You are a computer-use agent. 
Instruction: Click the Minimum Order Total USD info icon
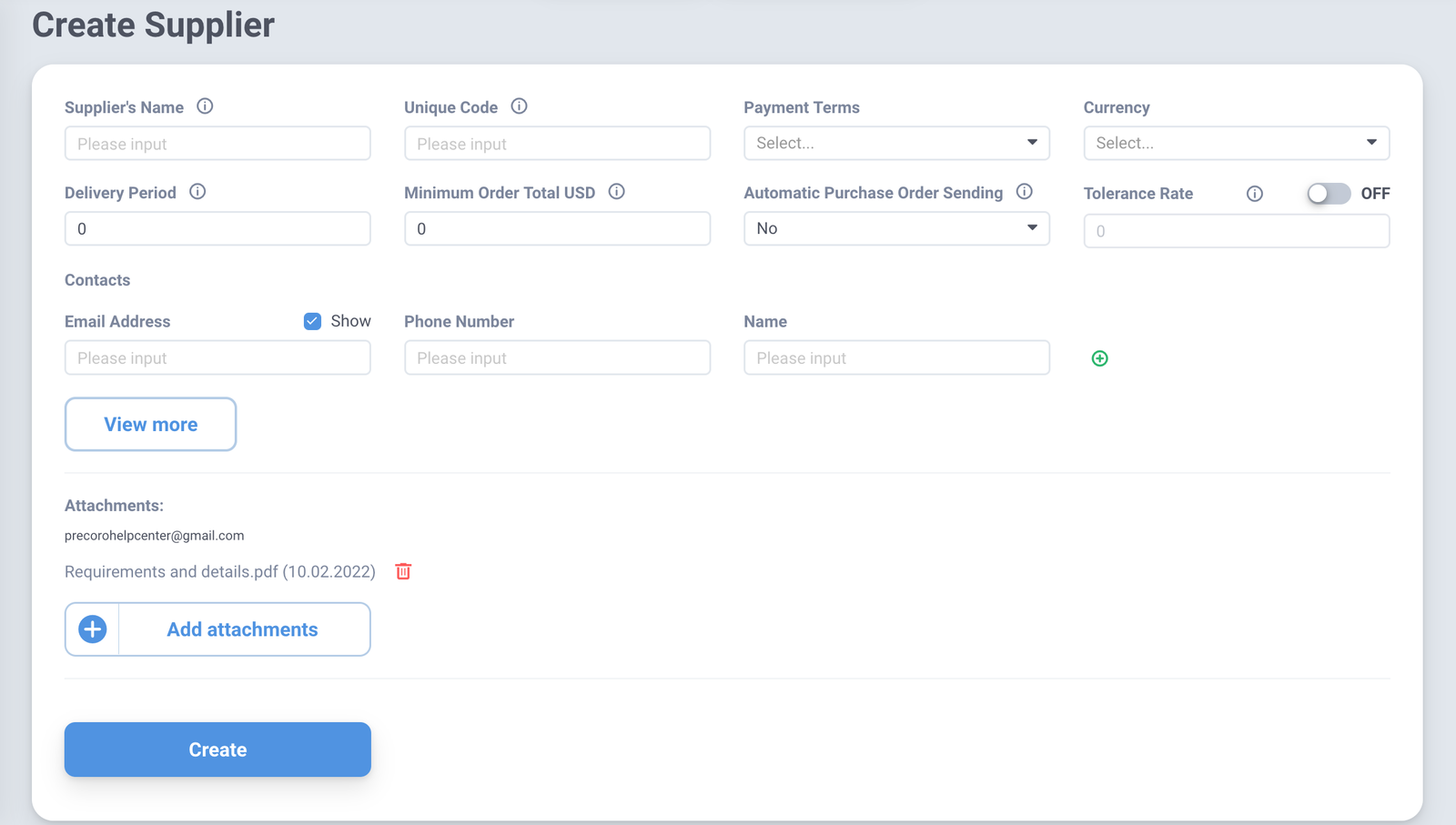pyautogui.click(x=616, y=192)
